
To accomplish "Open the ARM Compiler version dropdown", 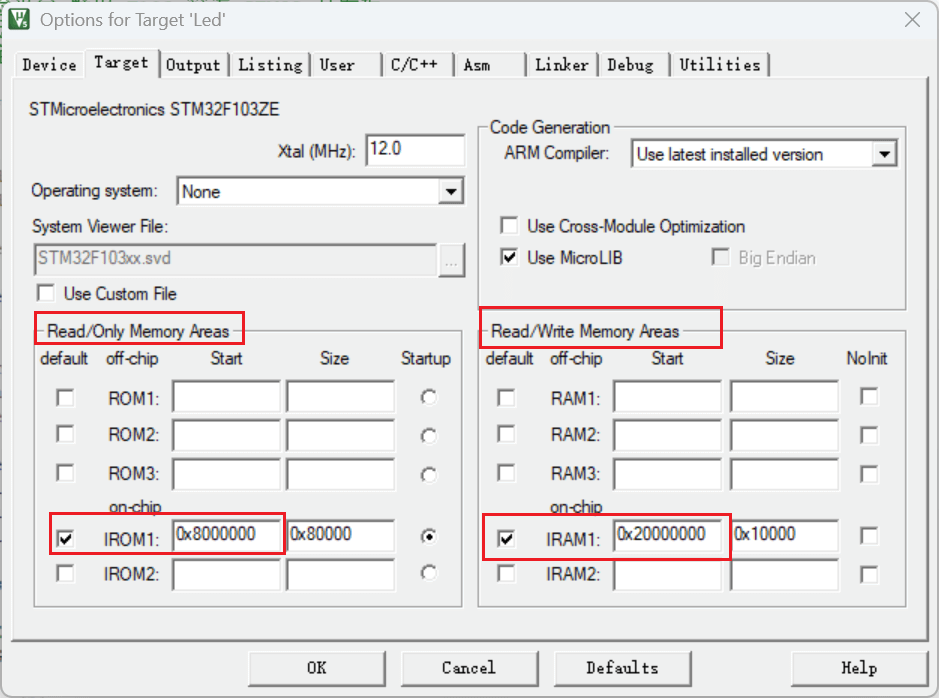I will click(882, 155).
